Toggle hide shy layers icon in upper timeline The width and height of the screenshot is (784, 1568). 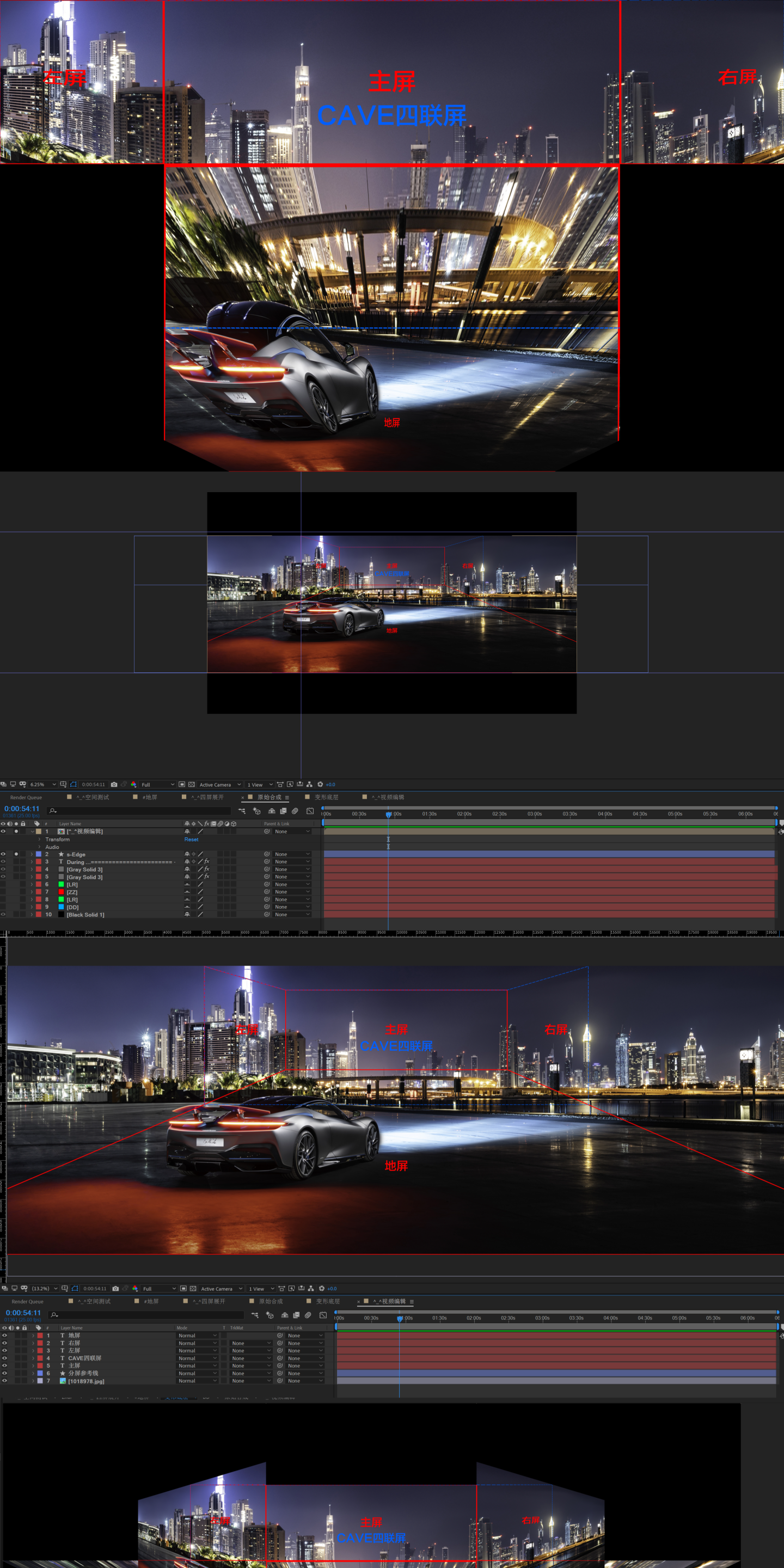coord(272,811)
